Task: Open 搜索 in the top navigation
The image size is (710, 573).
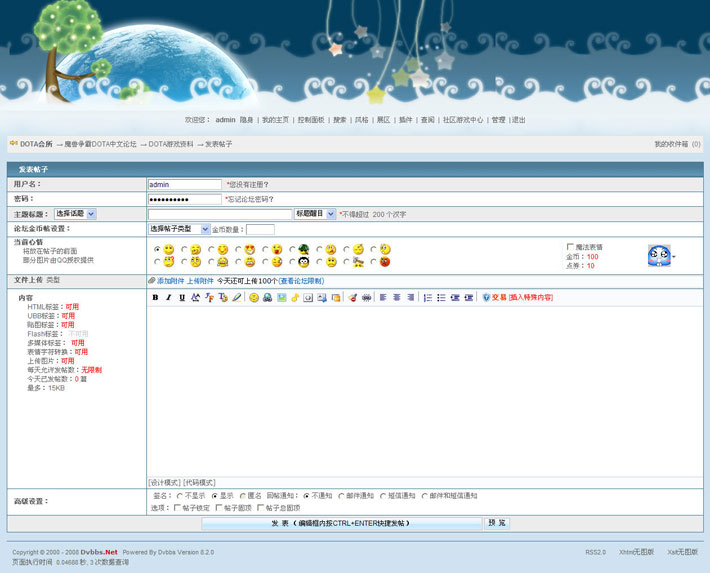Action: click(x=340, y=120)
